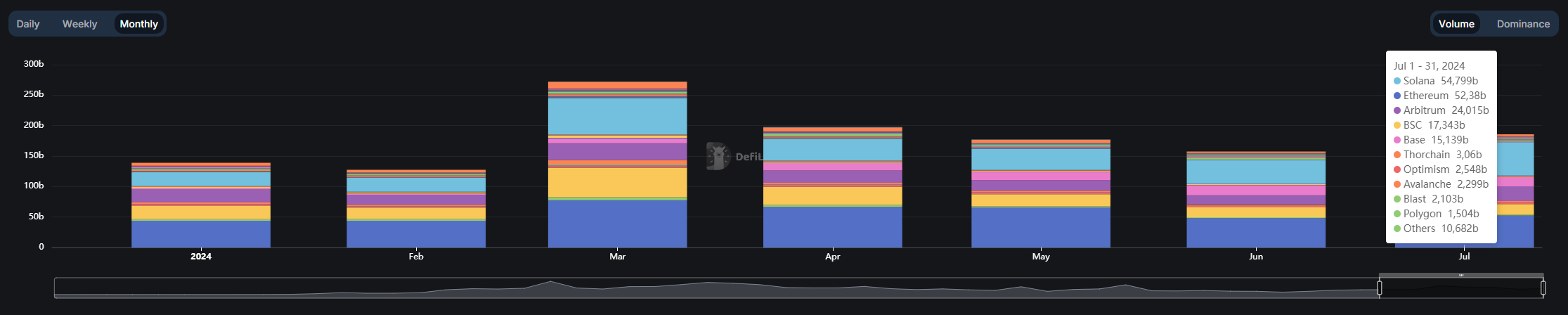
Task: Select the Volume view toggle
Action: (x=1456, y=24)
